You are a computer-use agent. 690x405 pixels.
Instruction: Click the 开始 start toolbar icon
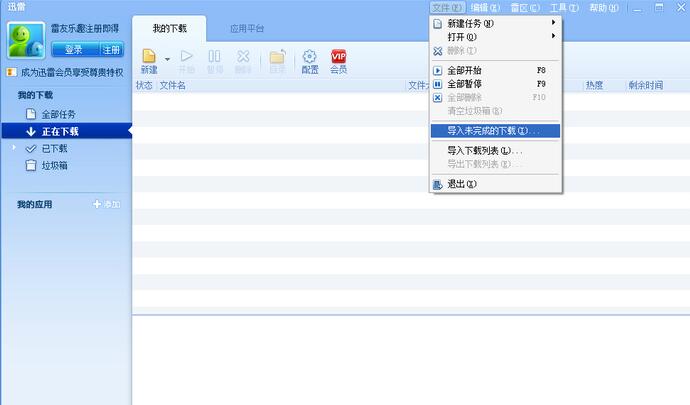click(187, 61)
